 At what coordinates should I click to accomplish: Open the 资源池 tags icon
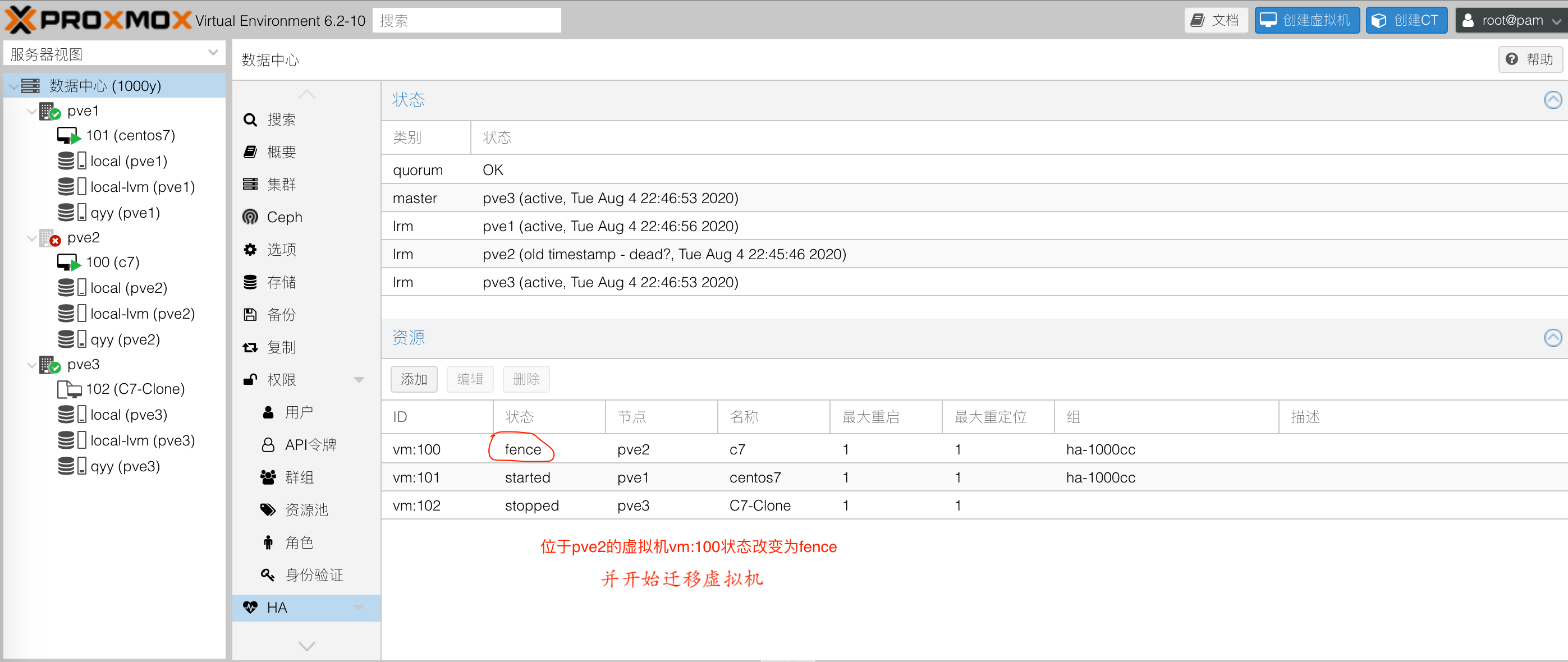click(x=268, y=510)
